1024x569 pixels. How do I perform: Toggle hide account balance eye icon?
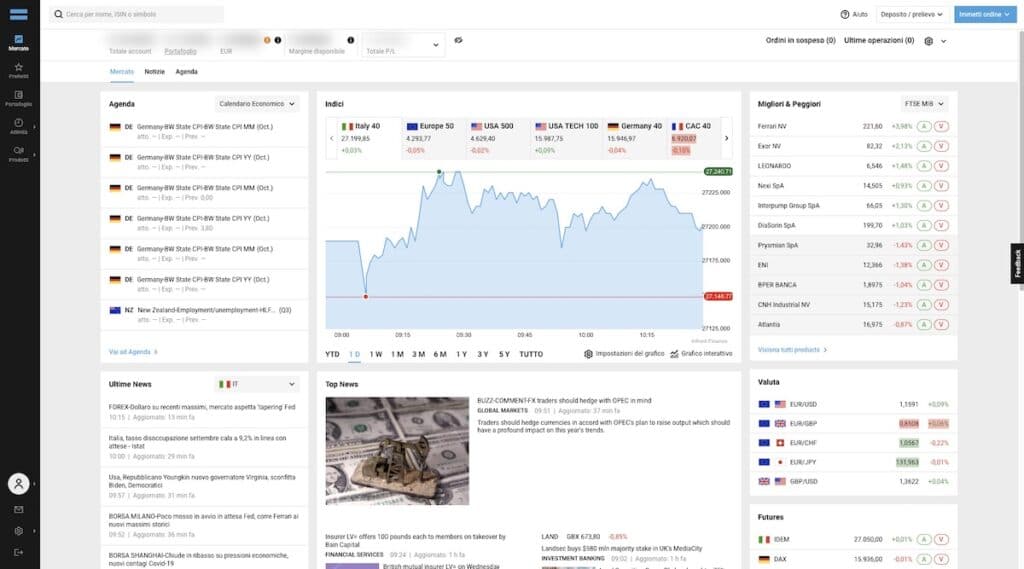click(x=458, y=41)
